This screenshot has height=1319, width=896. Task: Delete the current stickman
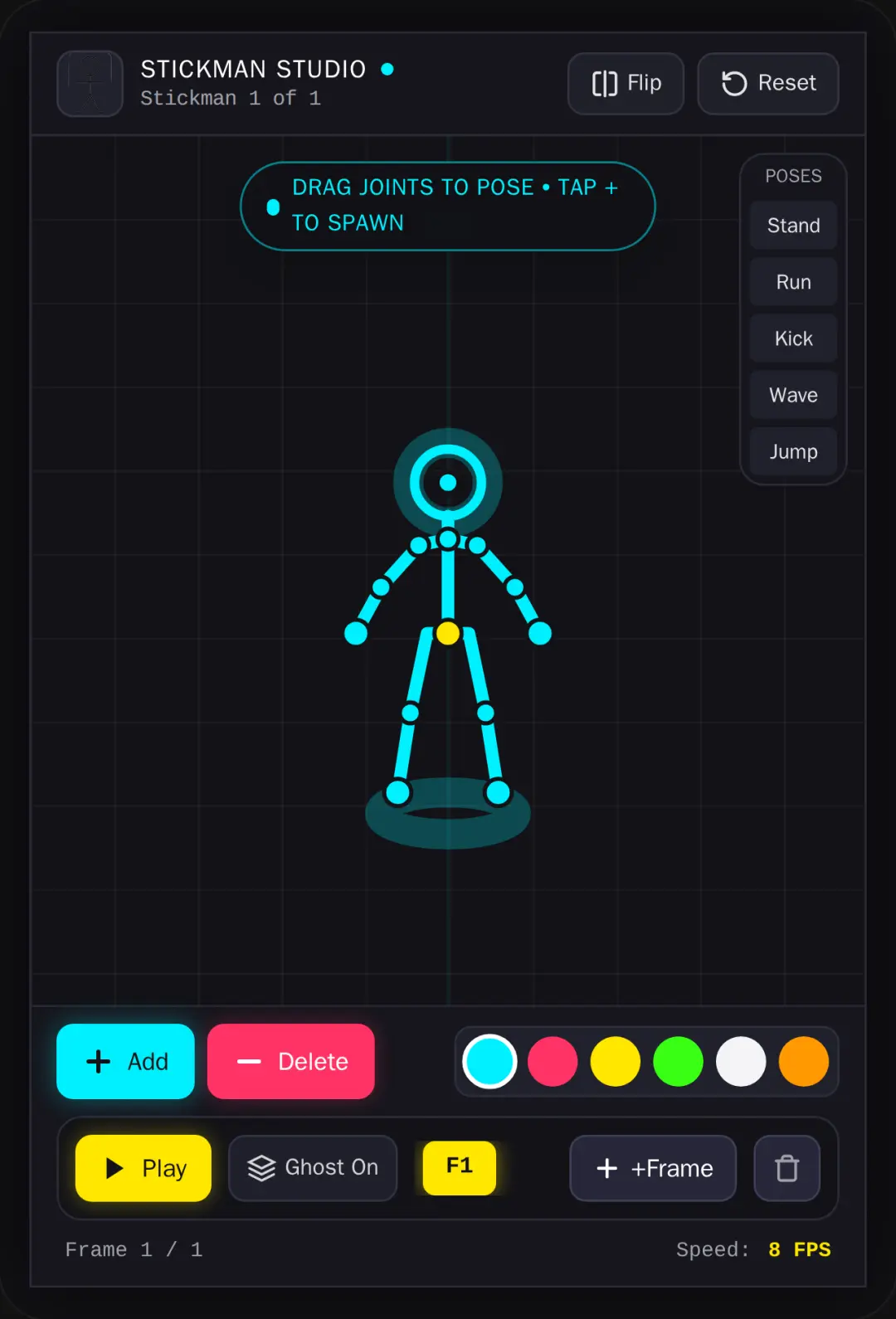pos(291,1061)
